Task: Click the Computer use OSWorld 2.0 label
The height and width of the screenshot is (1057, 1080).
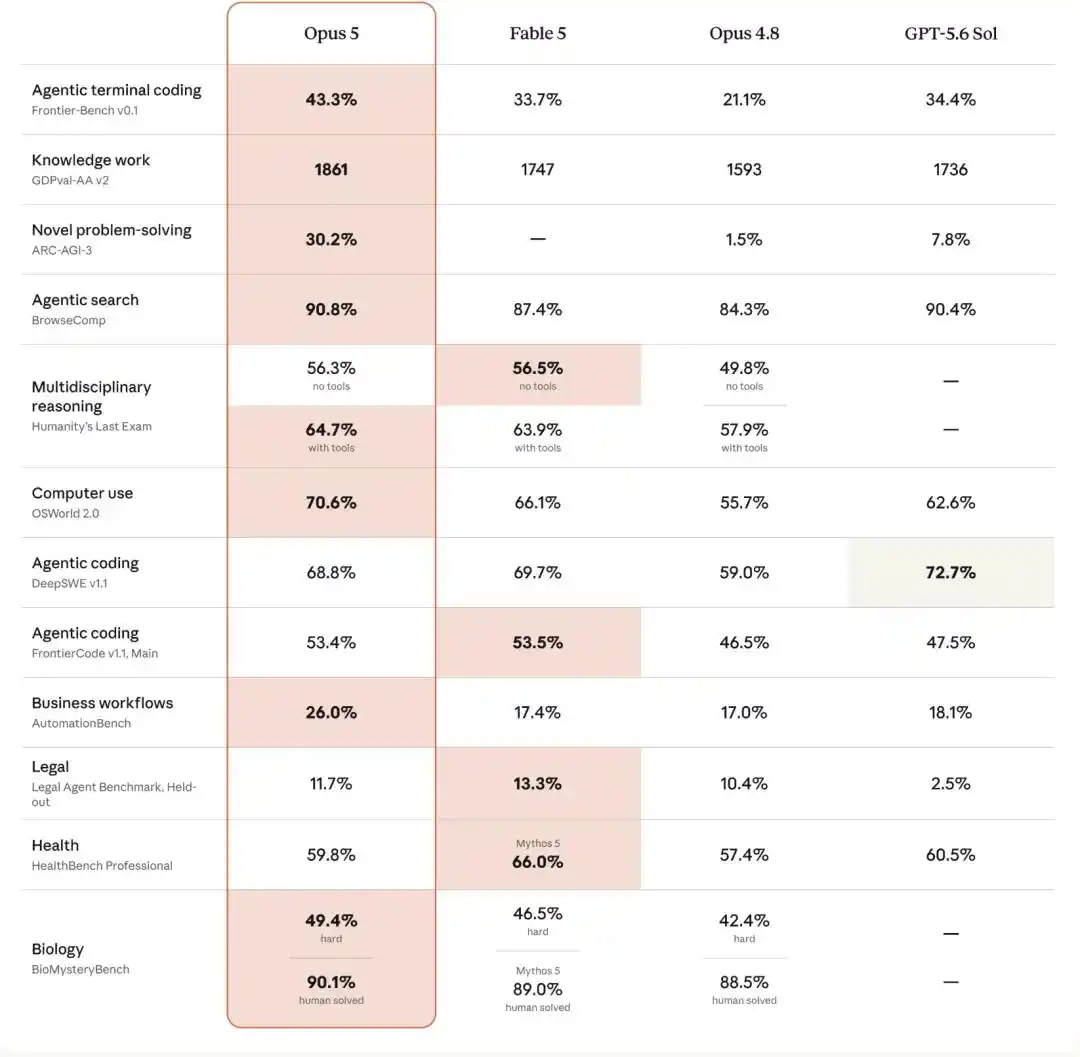Action: 82,502
